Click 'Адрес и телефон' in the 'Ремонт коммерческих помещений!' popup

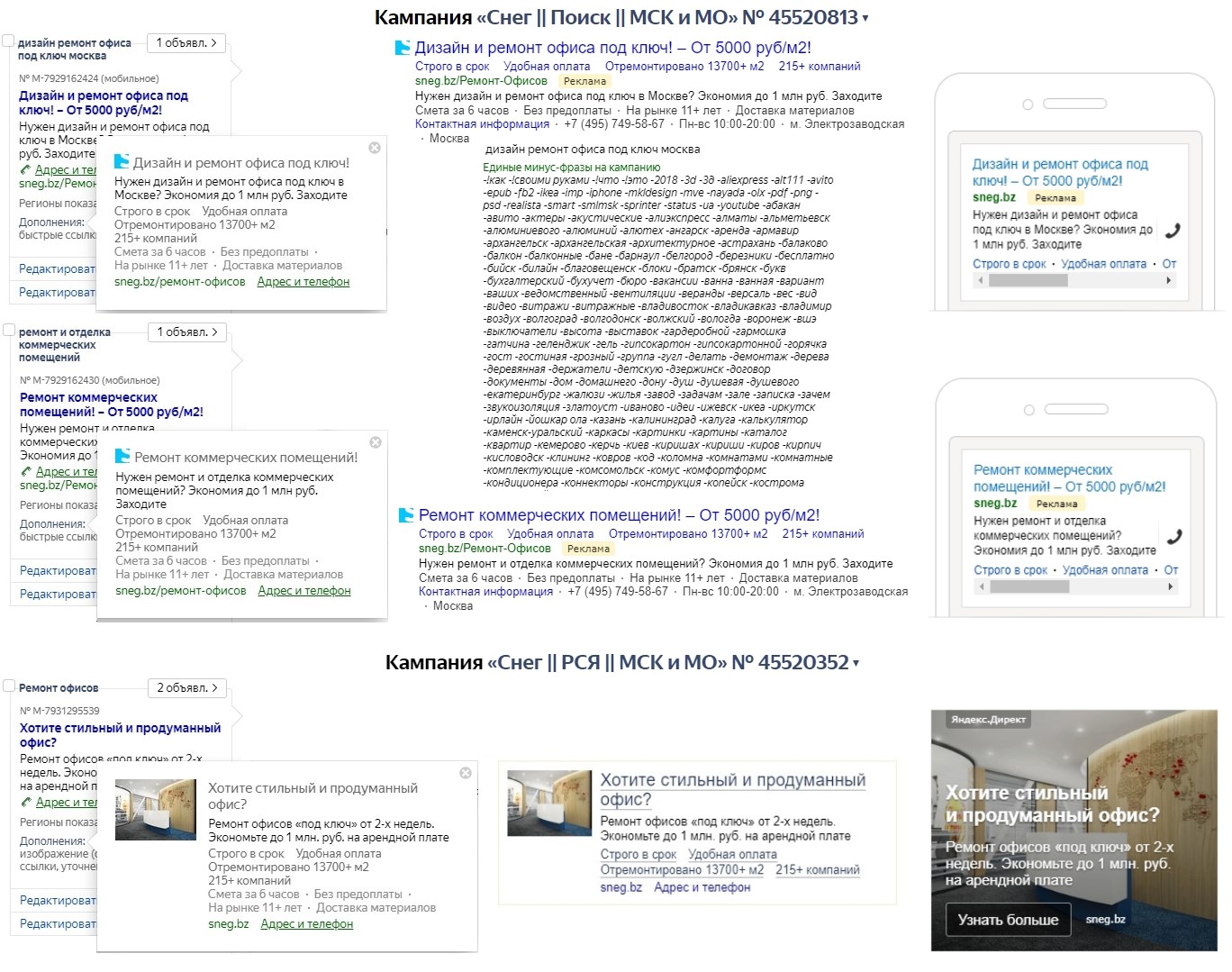pyautogui.click(x=304, y=591)
